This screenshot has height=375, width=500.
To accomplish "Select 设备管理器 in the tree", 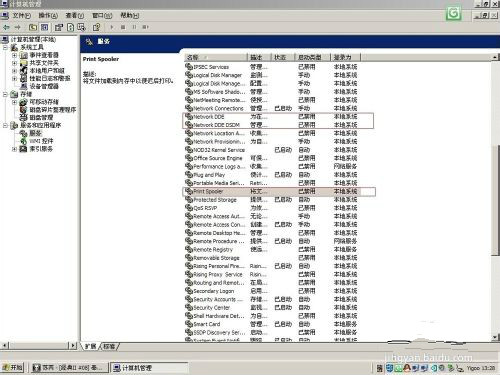I will [44, 86].
